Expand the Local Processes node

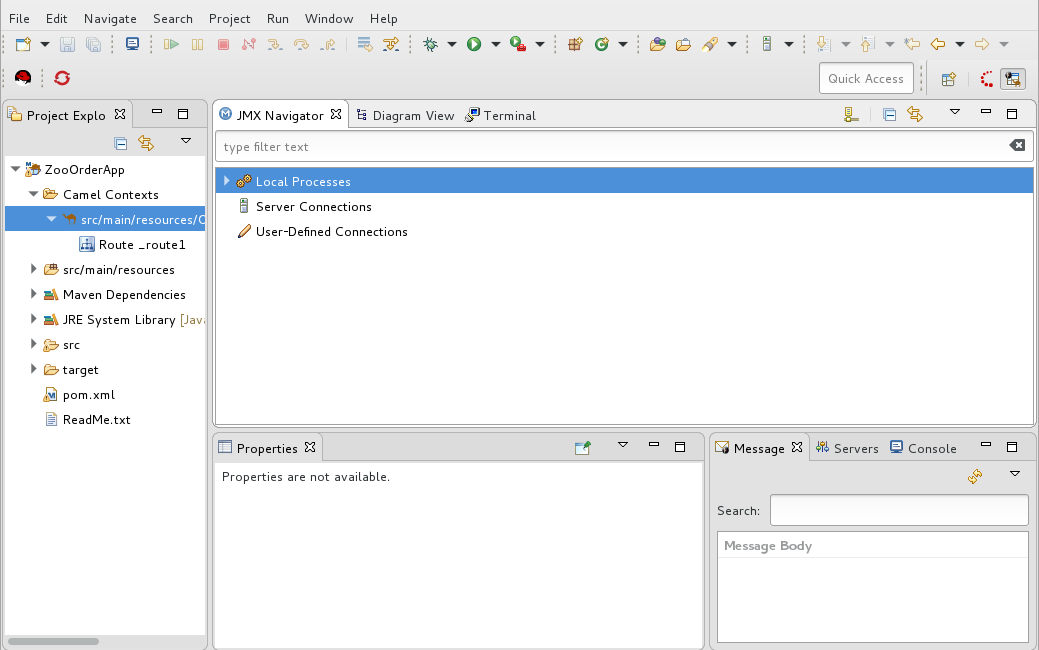[227, 181]
